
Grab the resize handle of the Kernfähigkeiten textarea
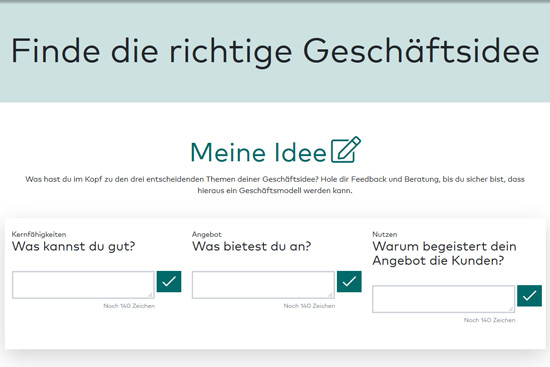pos(150,295)
